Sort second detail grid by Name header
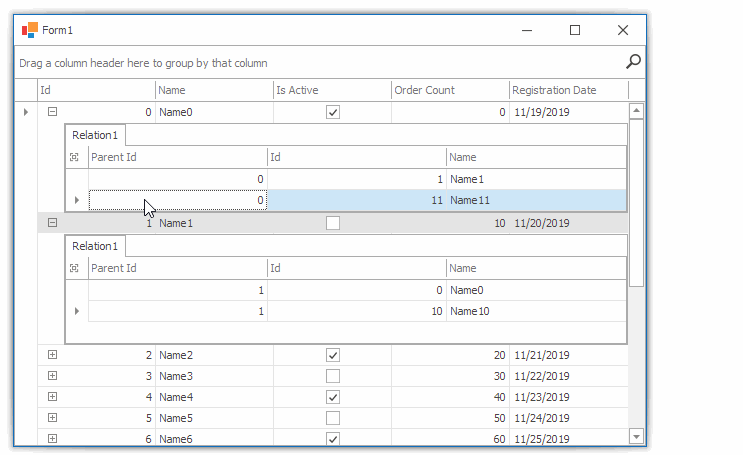743x455 pixels. 536,268
